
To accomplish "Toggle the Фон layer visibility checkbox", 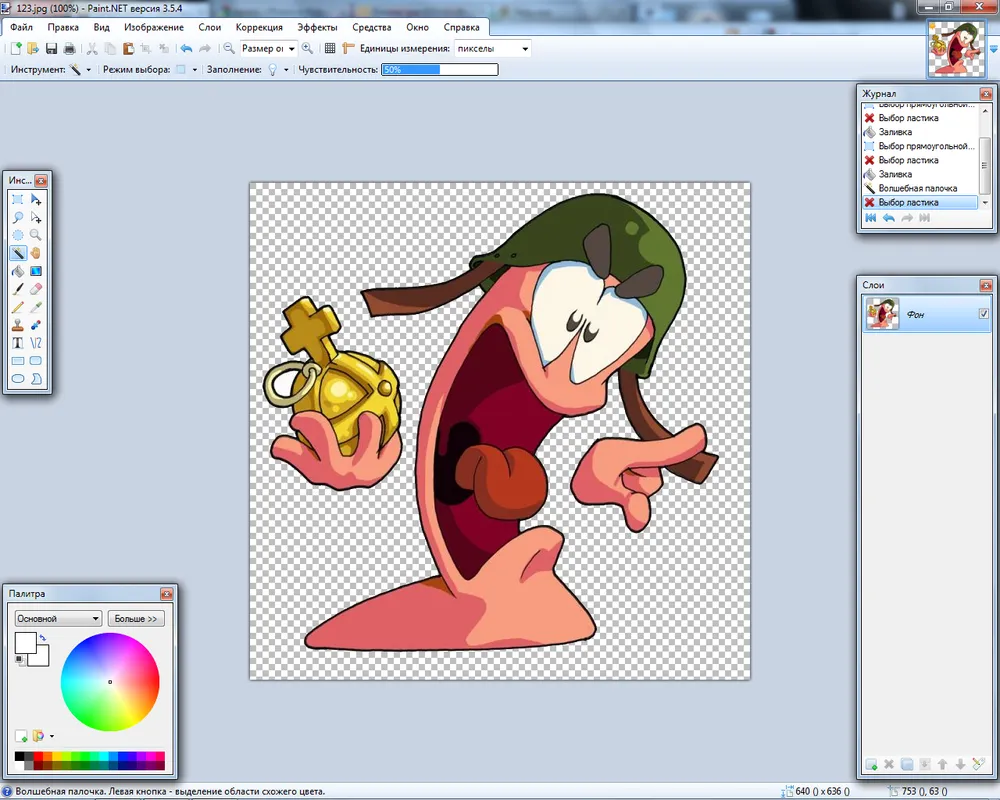I will click(x=983, y=315).
